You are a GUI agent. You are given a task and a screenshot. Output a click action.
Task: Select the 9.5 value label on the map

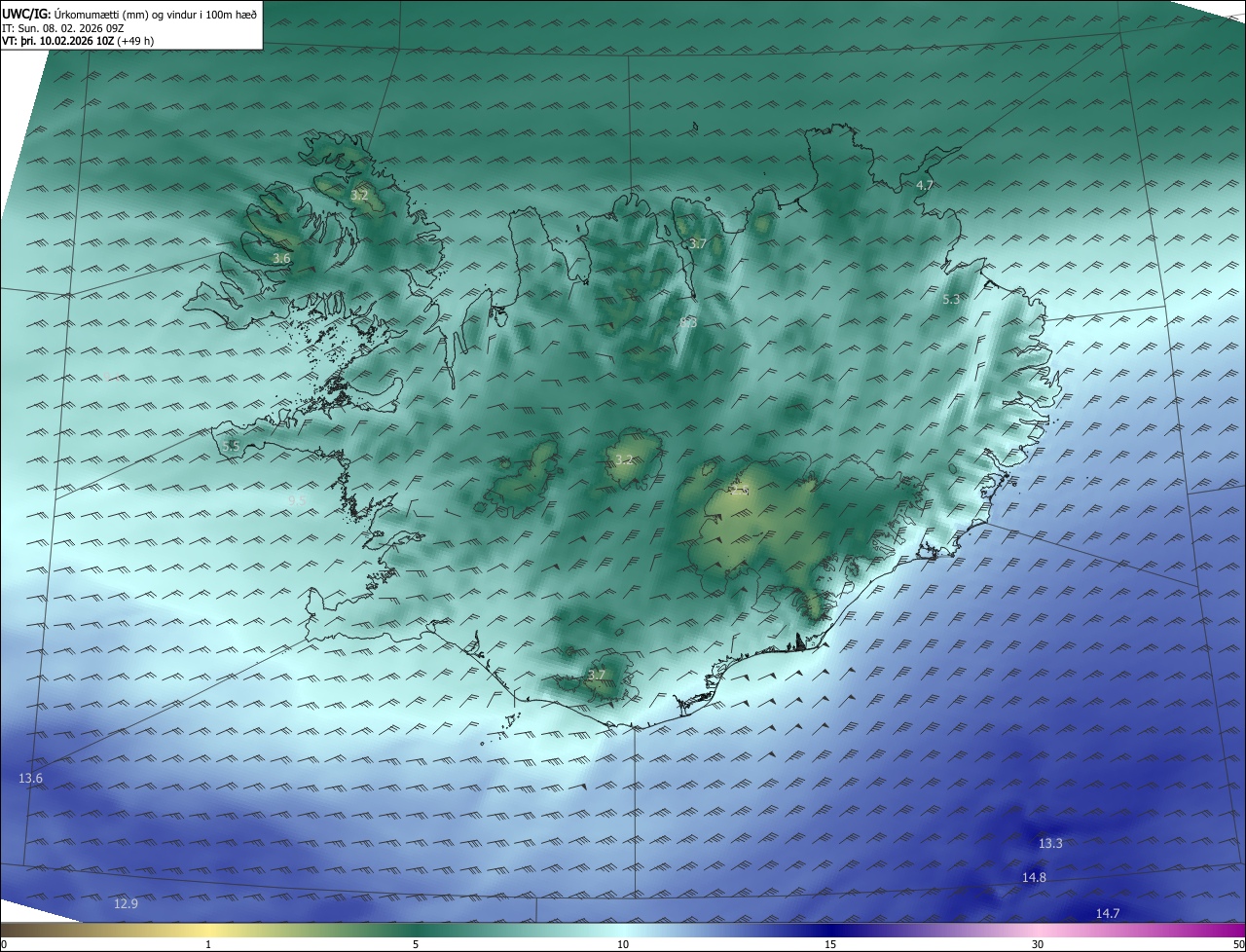click(x=297, y=500)
